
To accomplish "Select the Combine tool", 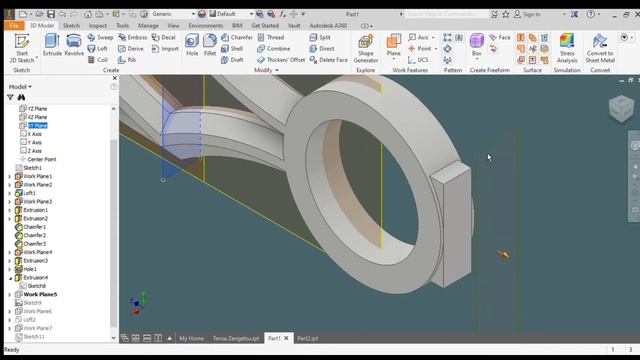I will coord(274,49).
